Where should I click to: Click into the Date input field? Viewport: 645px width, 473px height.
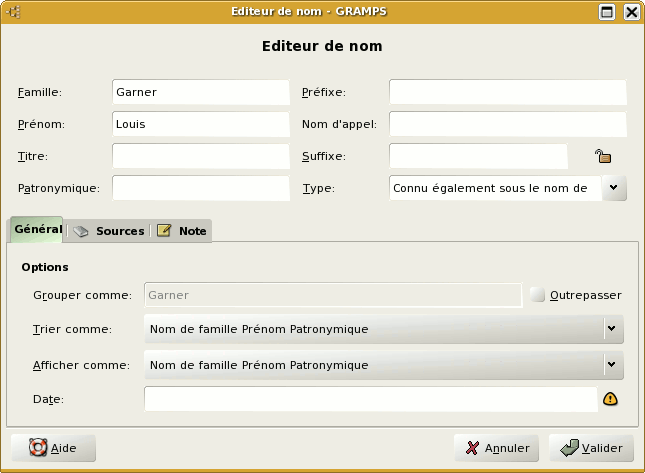click(x=370, y=399)
